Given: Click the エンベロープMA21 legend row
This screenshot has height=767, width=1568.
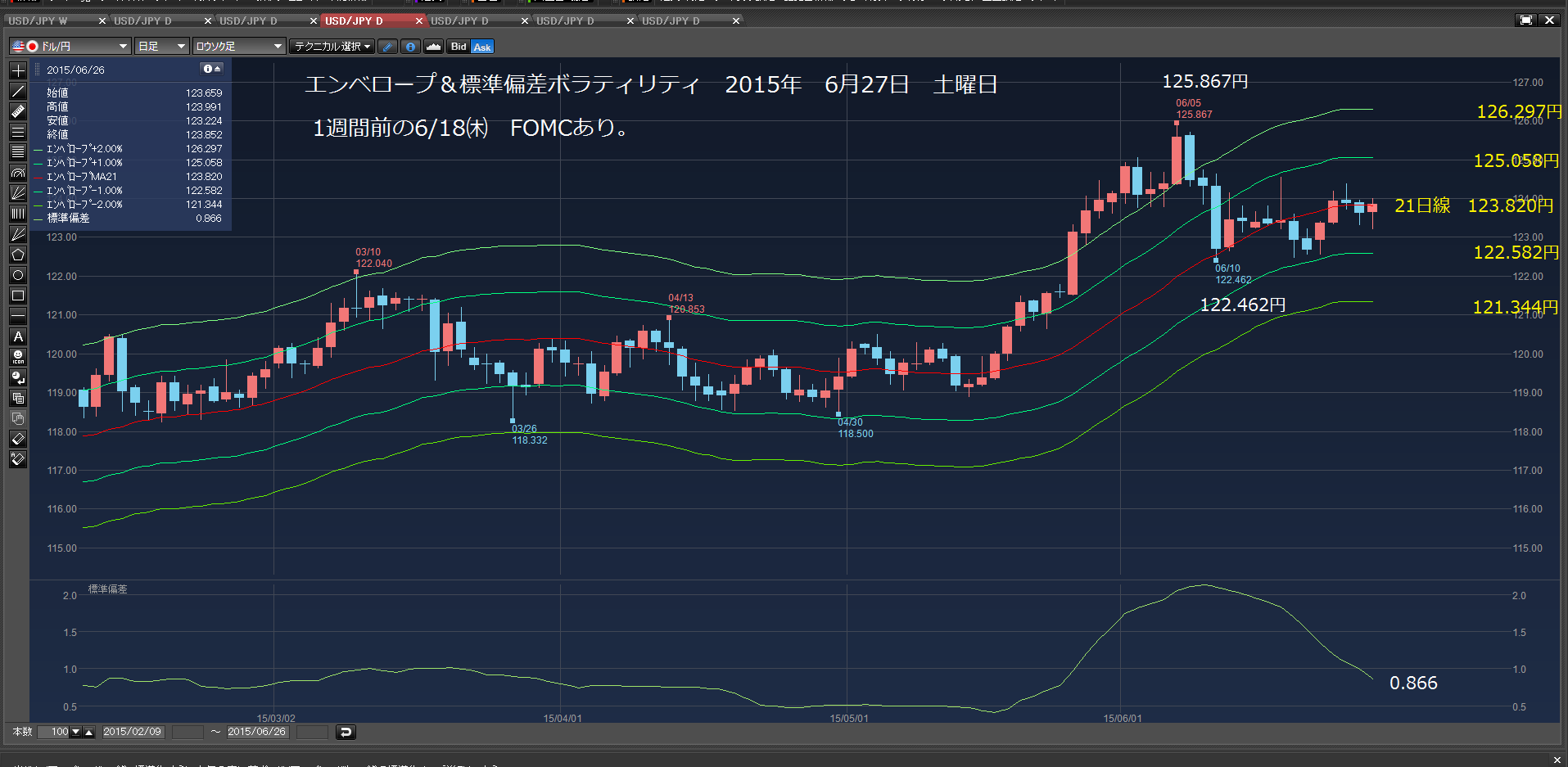Looking at the screenshot, I should pyautogui.click(x=129, y=177).
